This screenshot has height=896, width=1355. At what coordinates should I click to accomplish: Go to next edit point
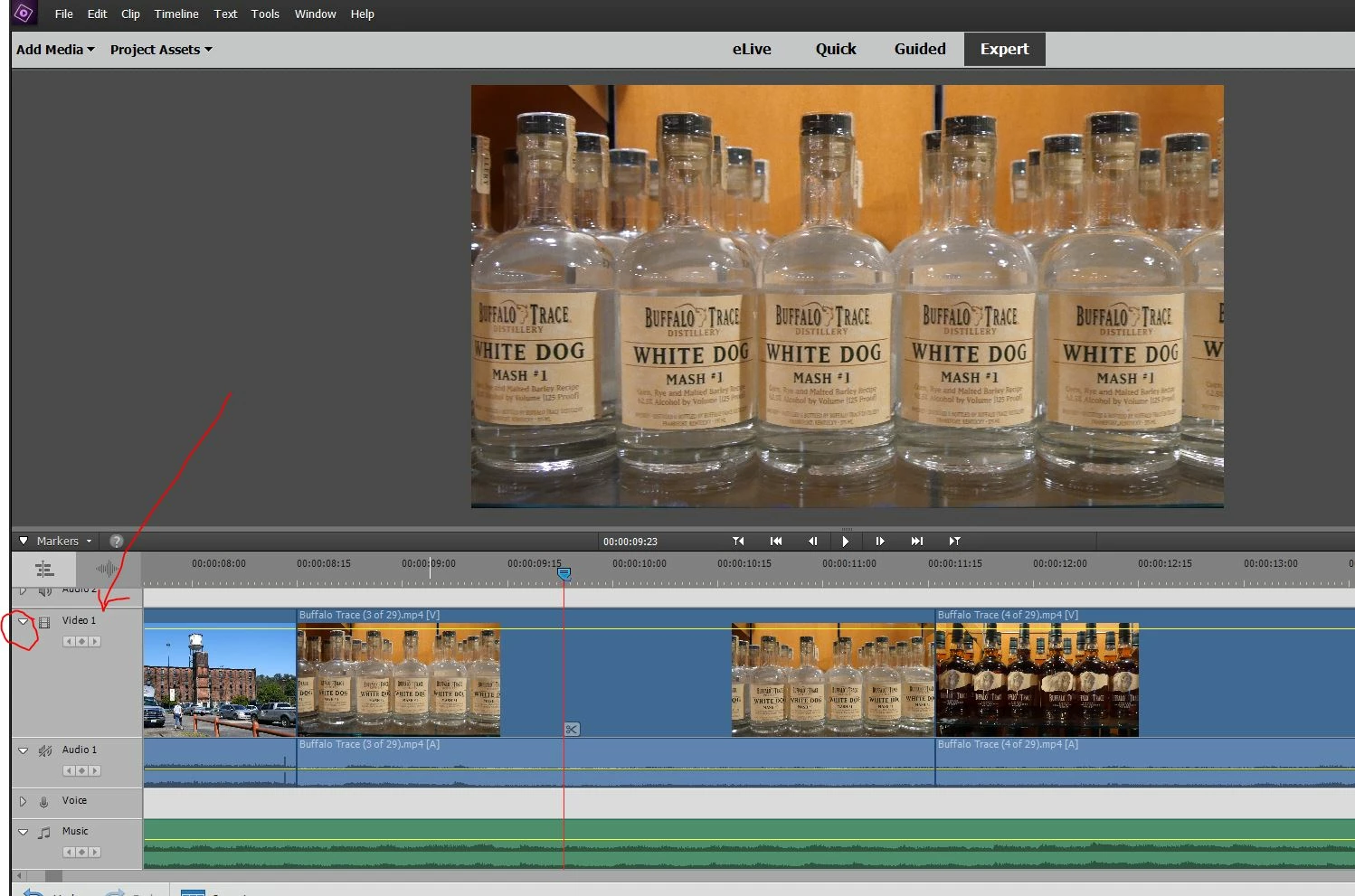(x=917, y=541)
